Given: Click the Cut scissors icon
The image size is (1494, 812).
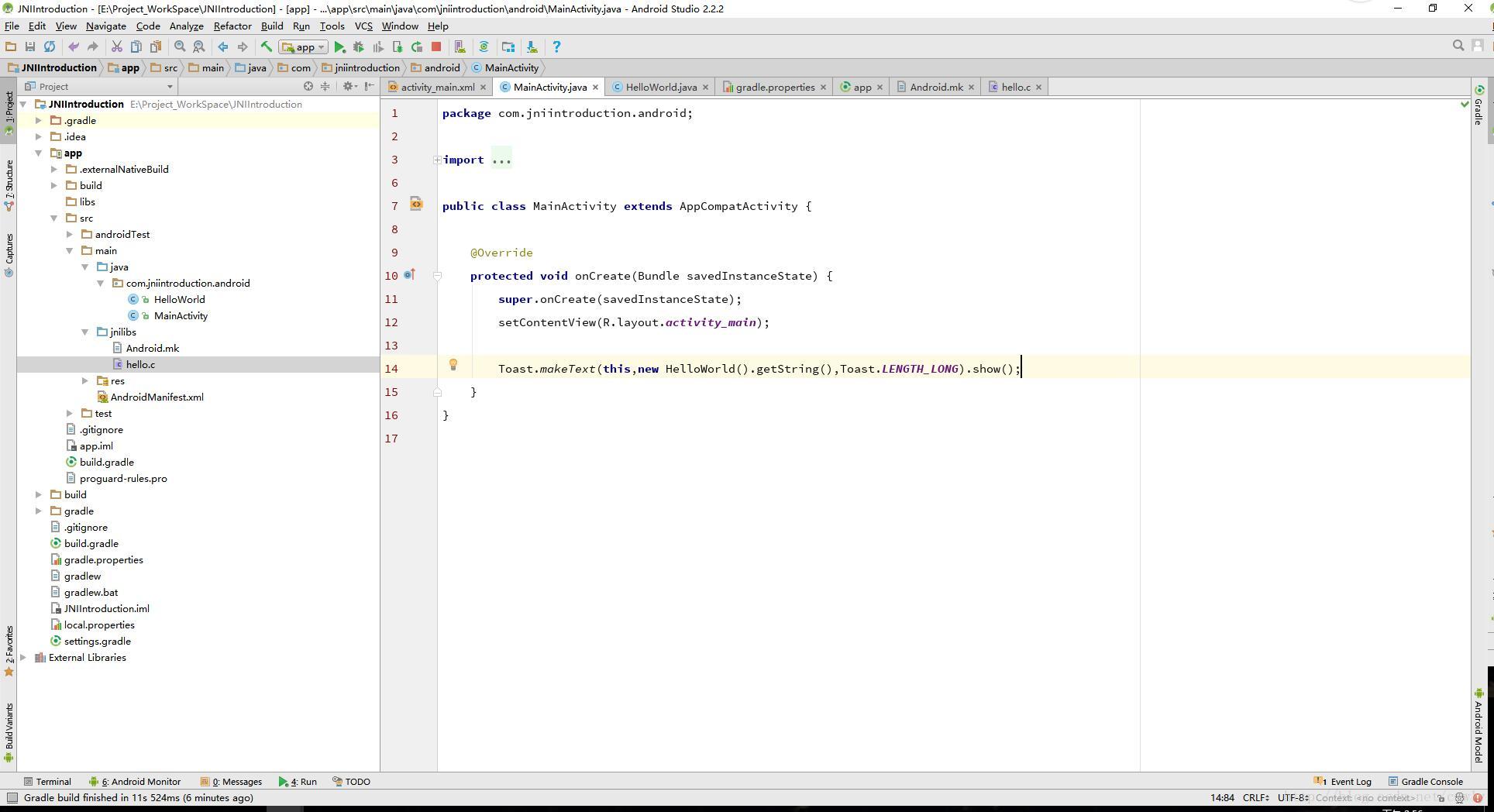Looking at the screenshot, I should pos(117,47).
